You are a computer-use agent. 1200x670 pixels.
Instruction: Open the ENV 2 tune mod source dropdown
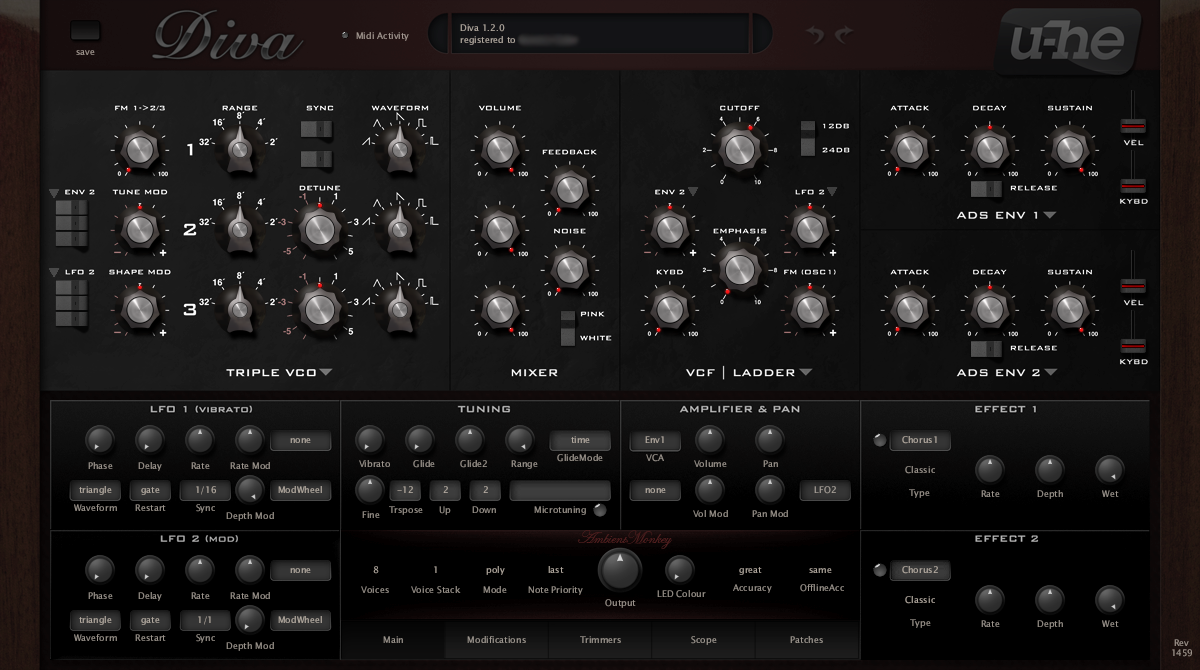(x=54, y=192)
